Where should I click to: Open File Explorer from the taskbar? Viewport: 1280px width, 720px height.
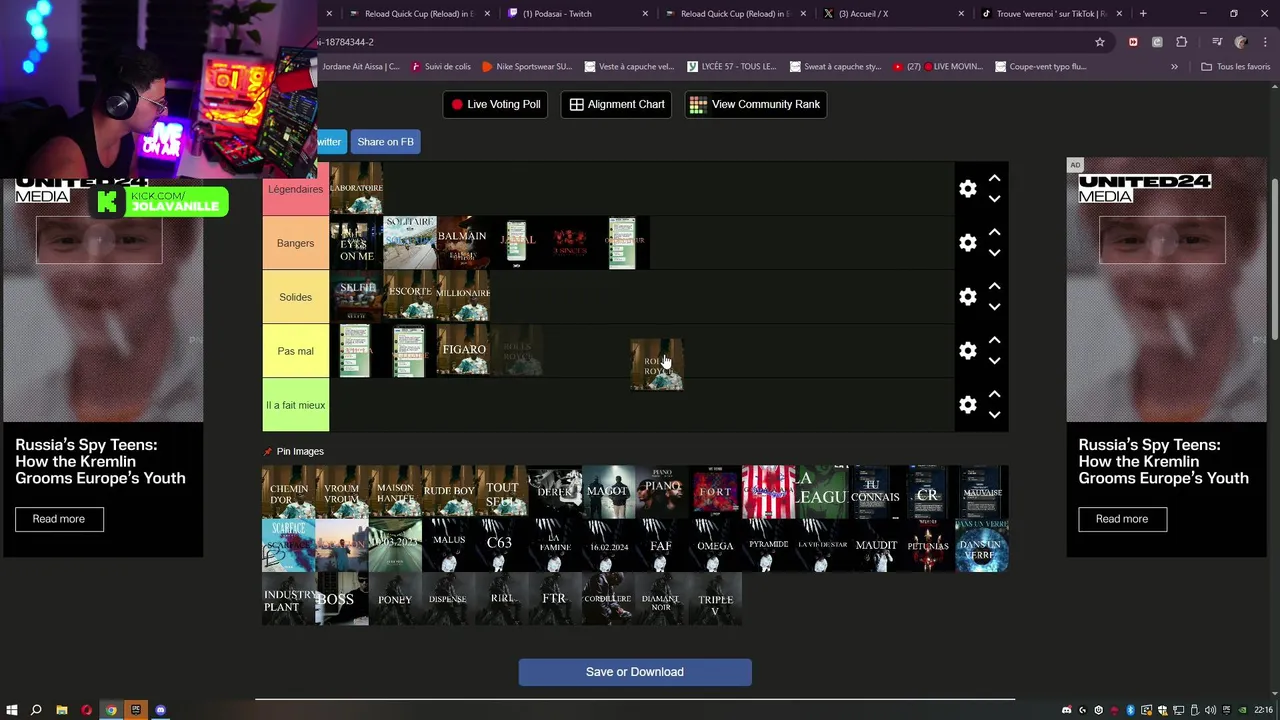[61, 710]
